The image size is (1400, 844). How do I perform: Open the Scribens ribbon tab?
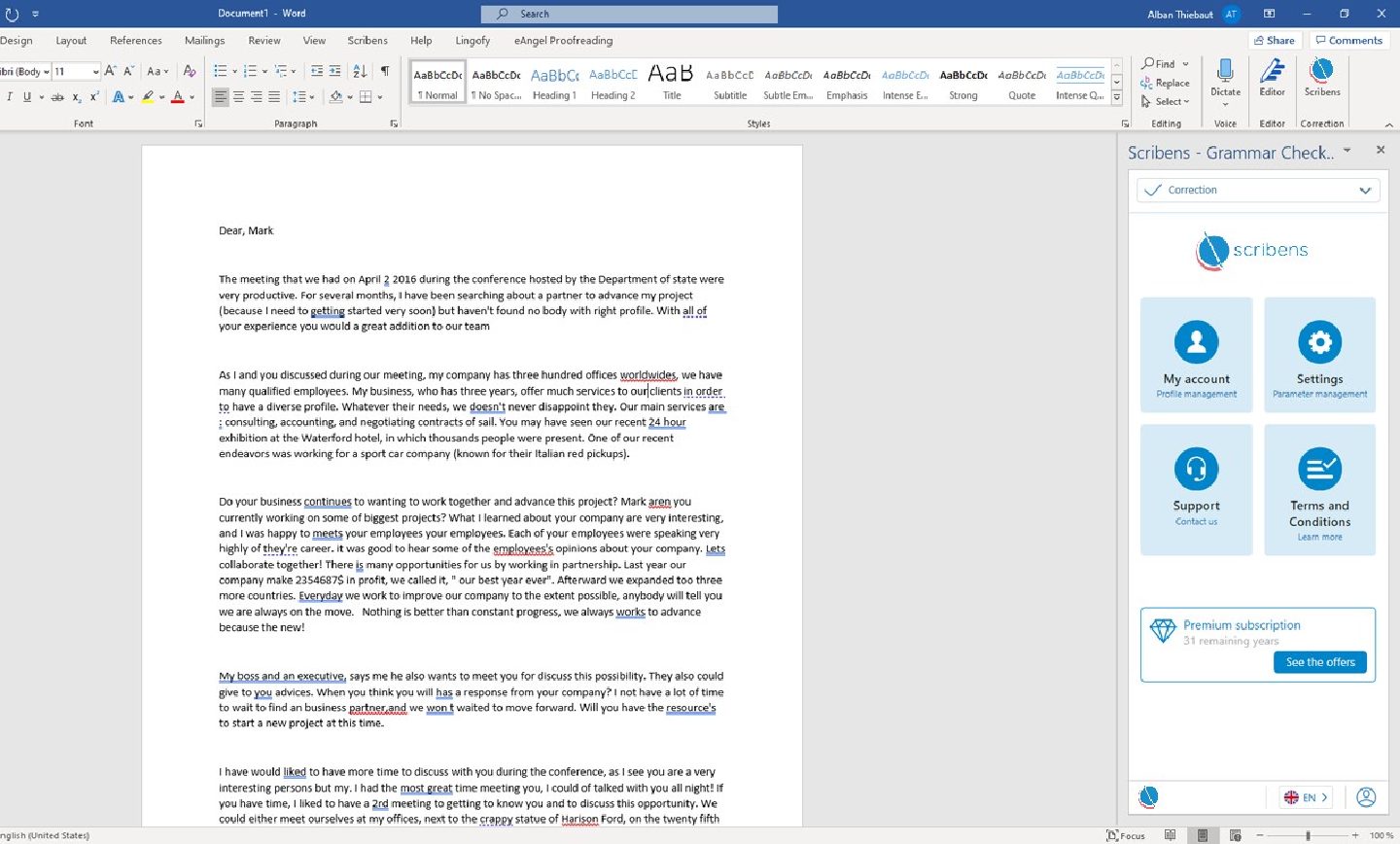(x=367, y=41)
